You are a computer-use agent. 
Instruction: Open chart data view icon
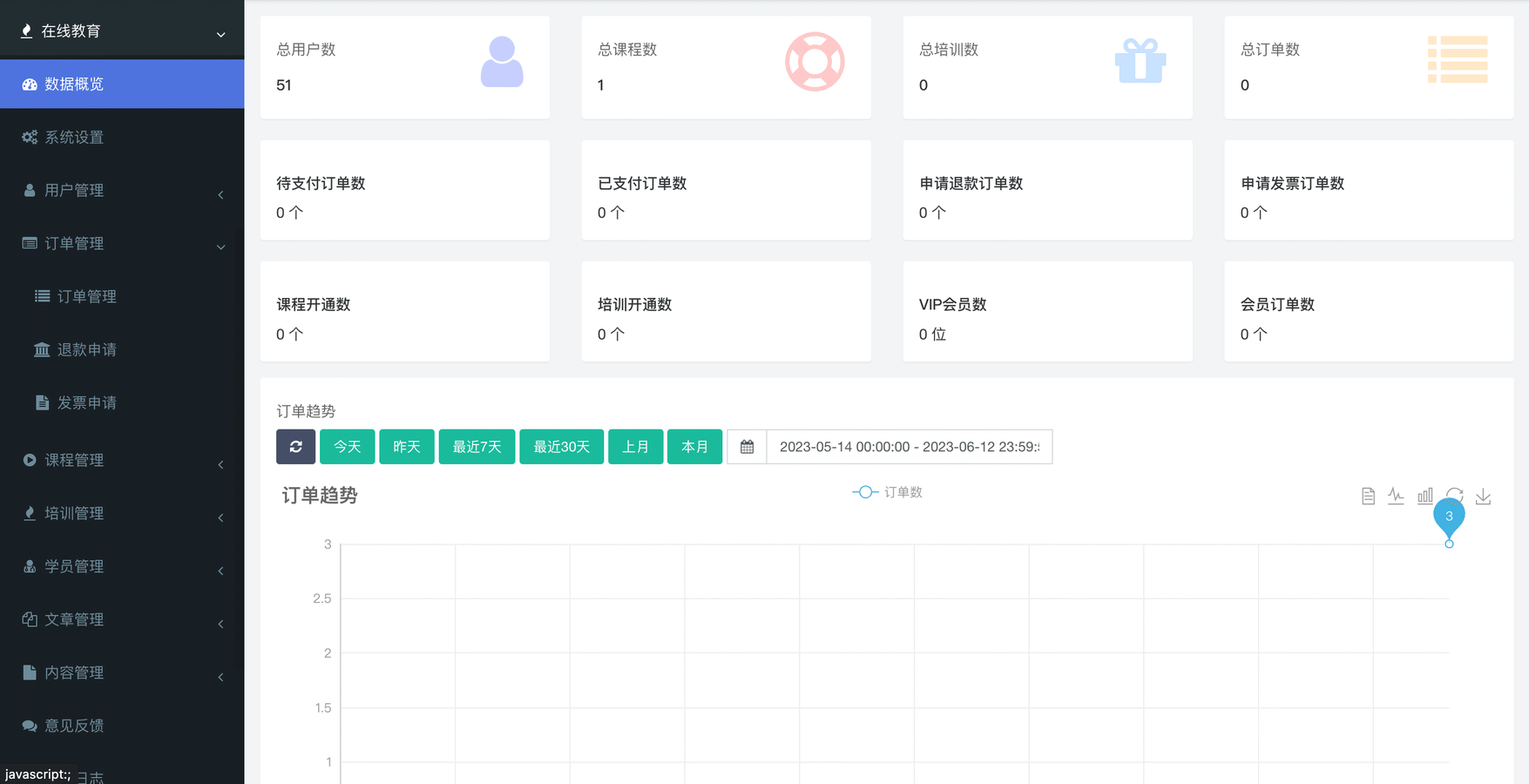pyautogui.click(x=1368, y=497)
